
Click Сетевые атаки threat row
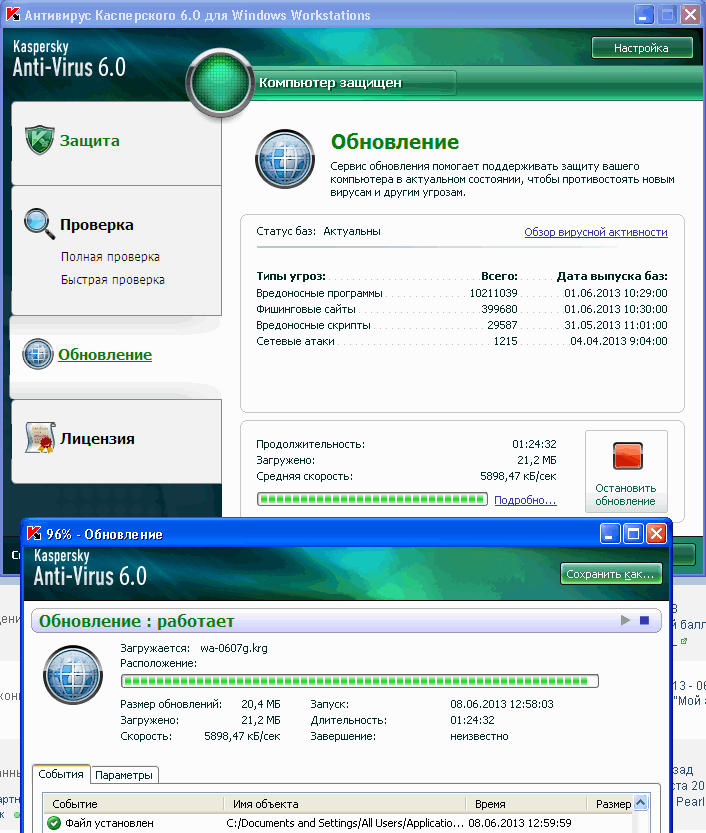(x=462, y=341)
